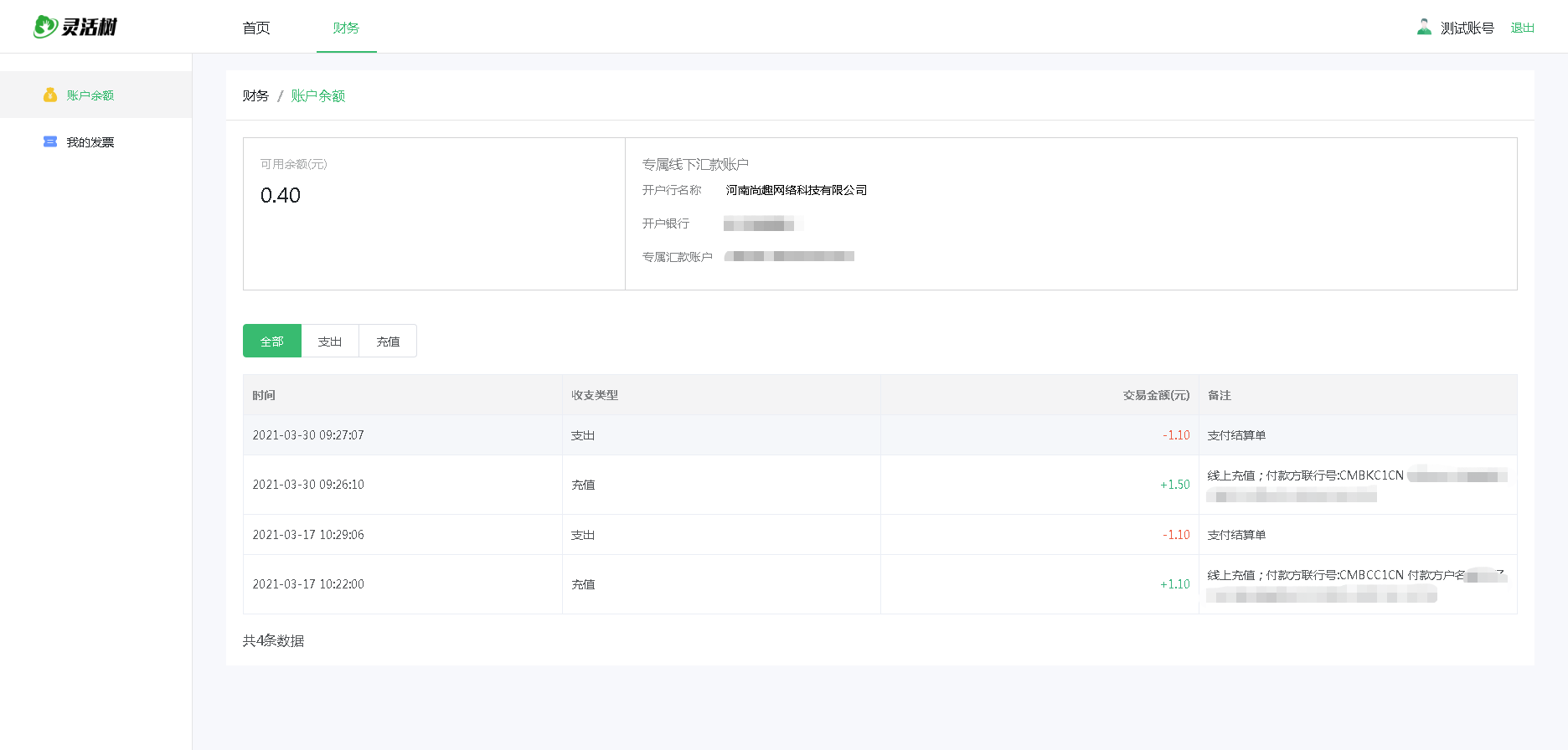
Task: Click the 开户银行 label
Action: tap(666, 223)
